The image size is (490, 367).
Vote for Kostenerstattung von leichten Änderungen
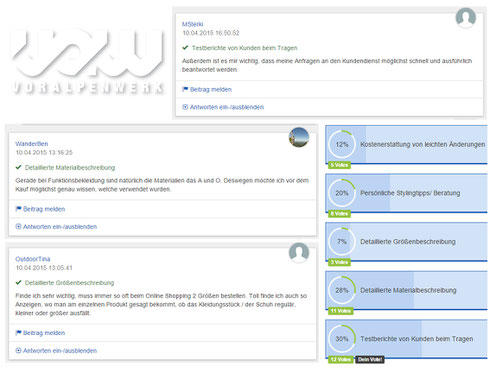(406, 145)
